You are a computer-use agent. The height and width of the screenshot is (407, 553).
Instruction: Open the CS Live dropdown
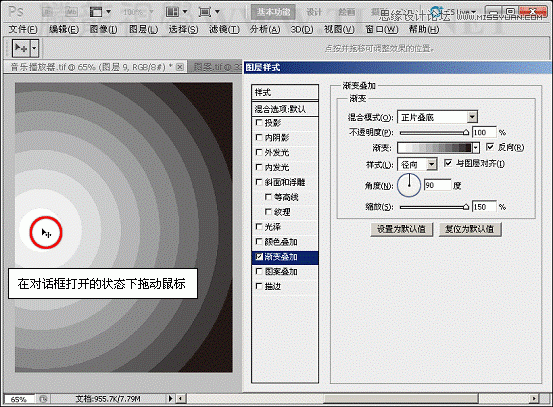(462, 12)
